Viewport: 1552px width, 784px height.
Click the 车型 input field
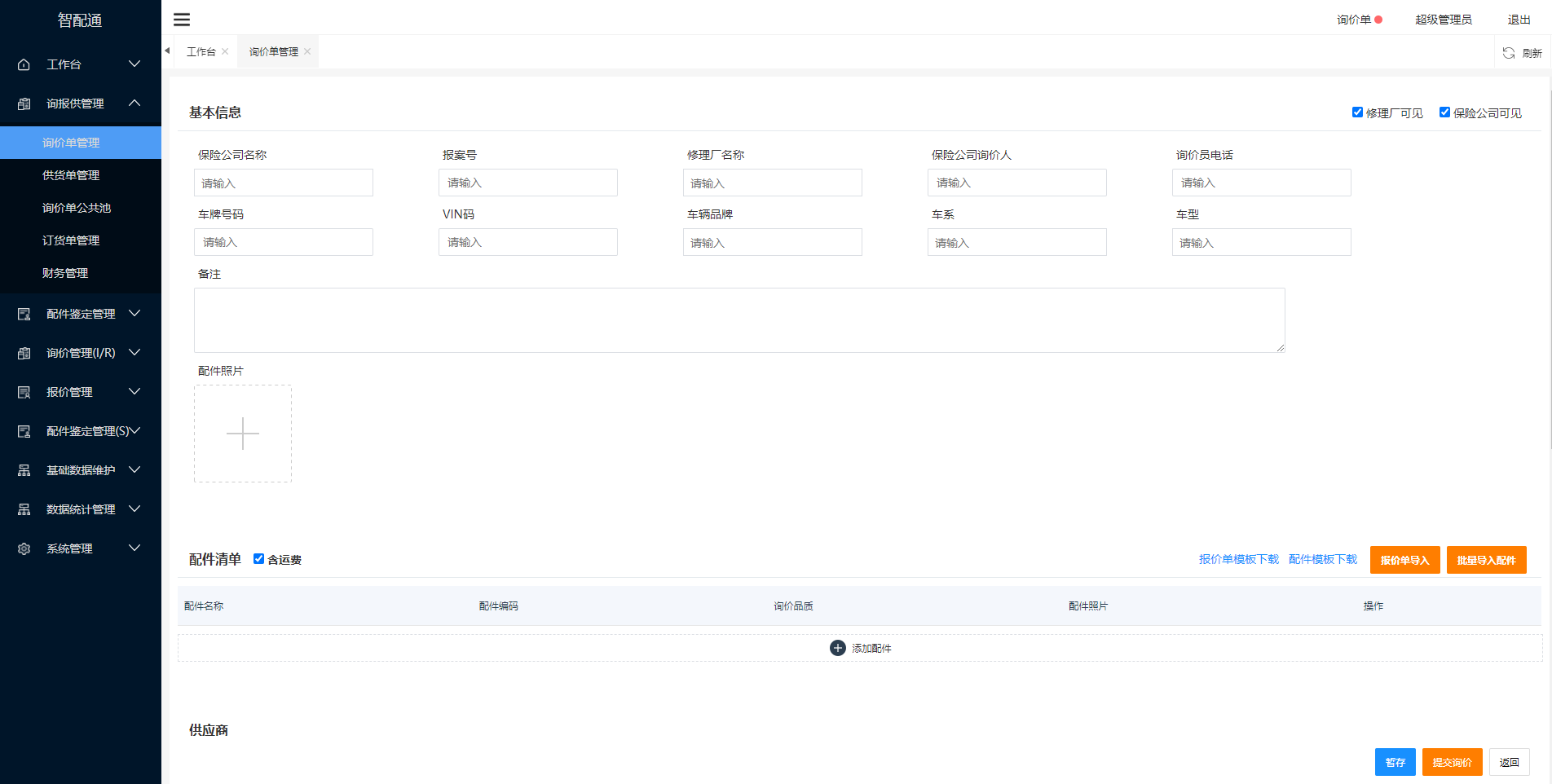(x=1262, y=242)
